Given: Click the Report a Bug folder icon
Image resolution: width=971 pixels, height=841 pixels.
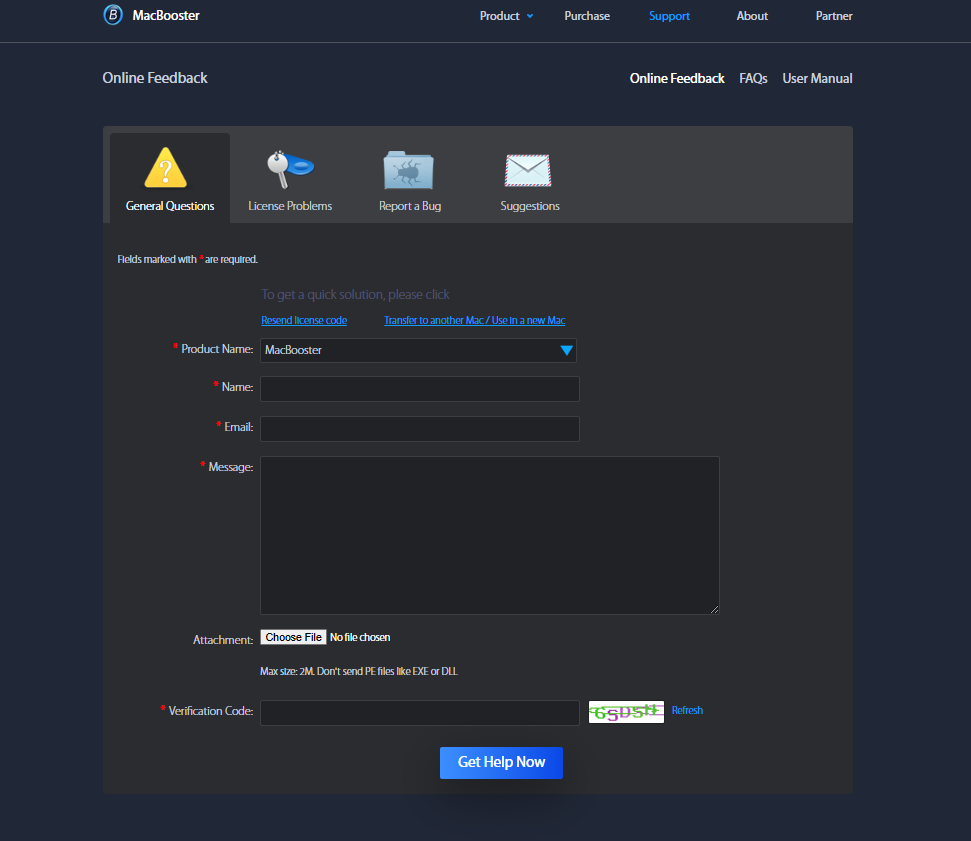Looking at the screenshot, I should pos(409,170).
